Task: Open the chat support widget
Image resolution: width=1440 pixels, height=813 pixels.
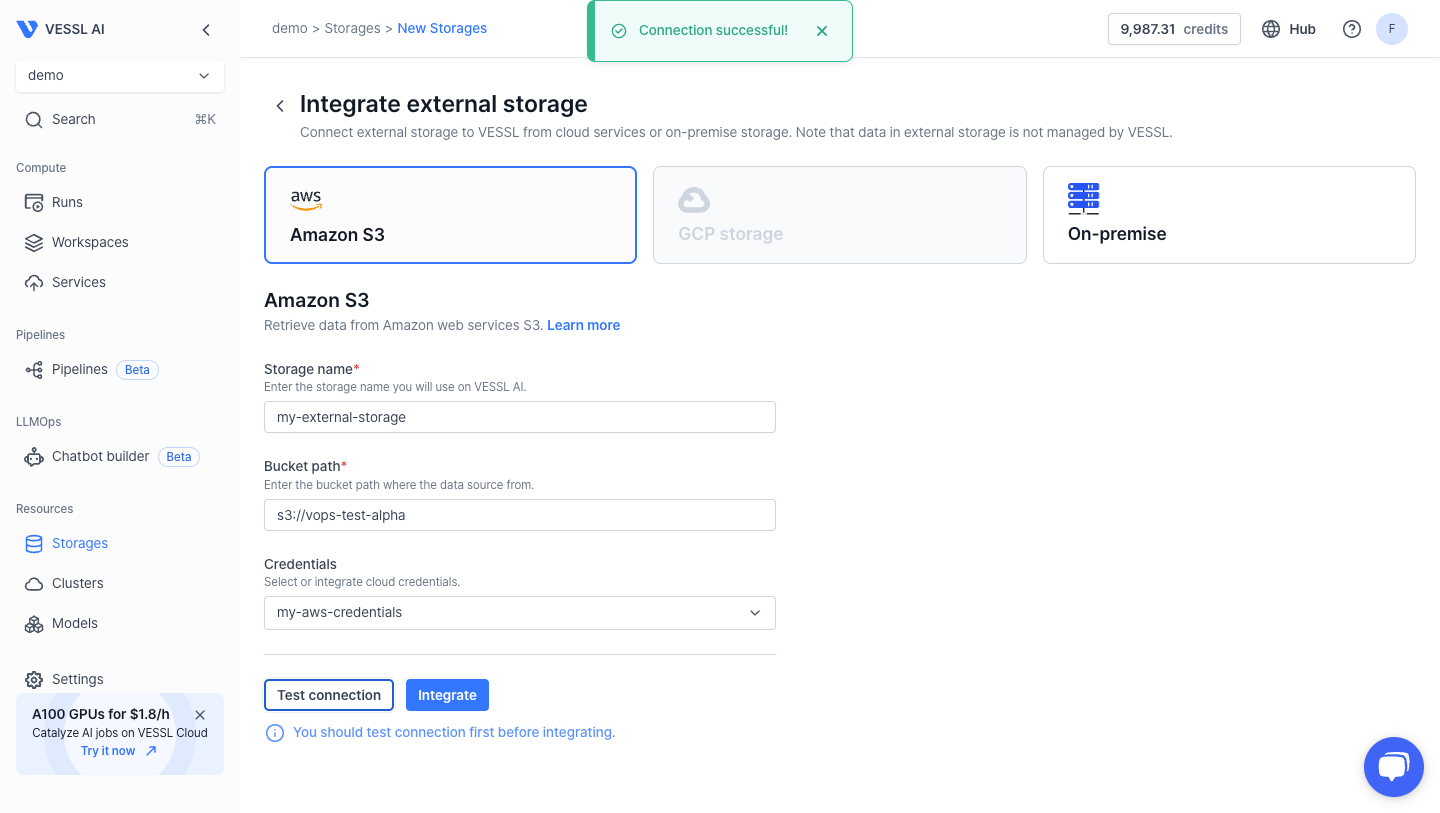Action: pyautogui.click(x=1393, y=767)
